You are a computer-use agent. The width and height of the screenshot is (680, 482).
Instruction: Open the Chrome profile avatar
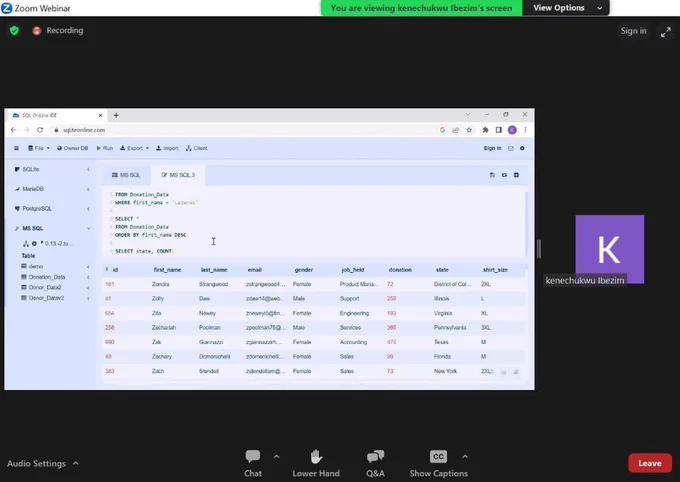tap(512, 130)
